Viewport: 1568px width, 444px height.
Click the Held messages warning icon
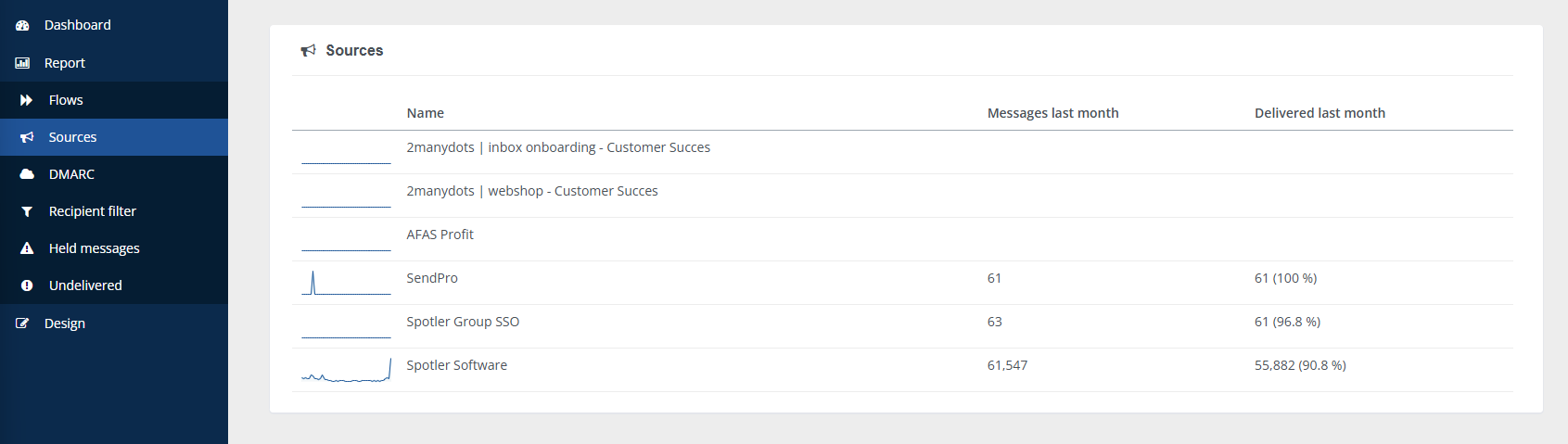click(27, 248)
